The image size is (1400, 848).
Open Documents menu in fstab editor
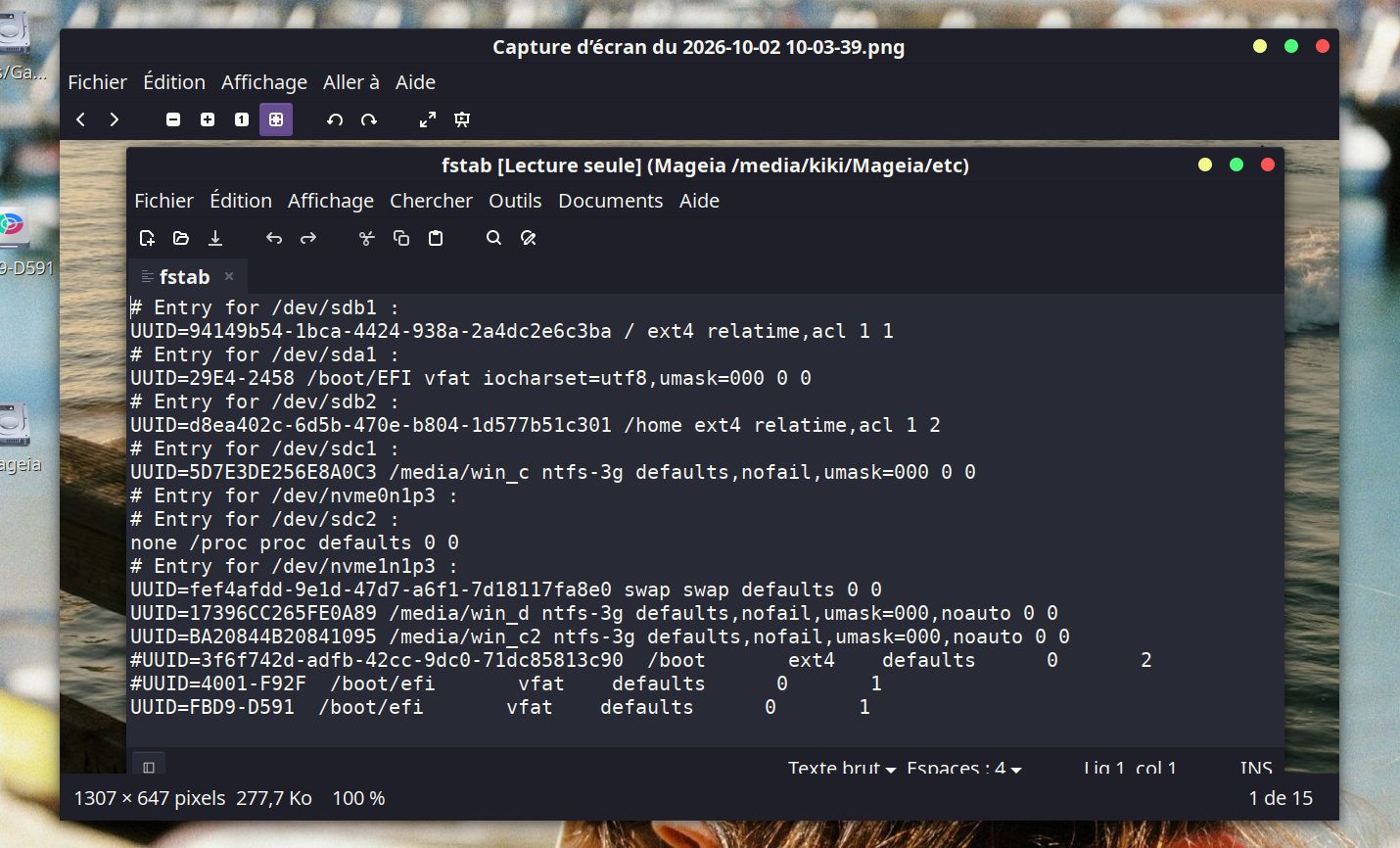point(611,201)
